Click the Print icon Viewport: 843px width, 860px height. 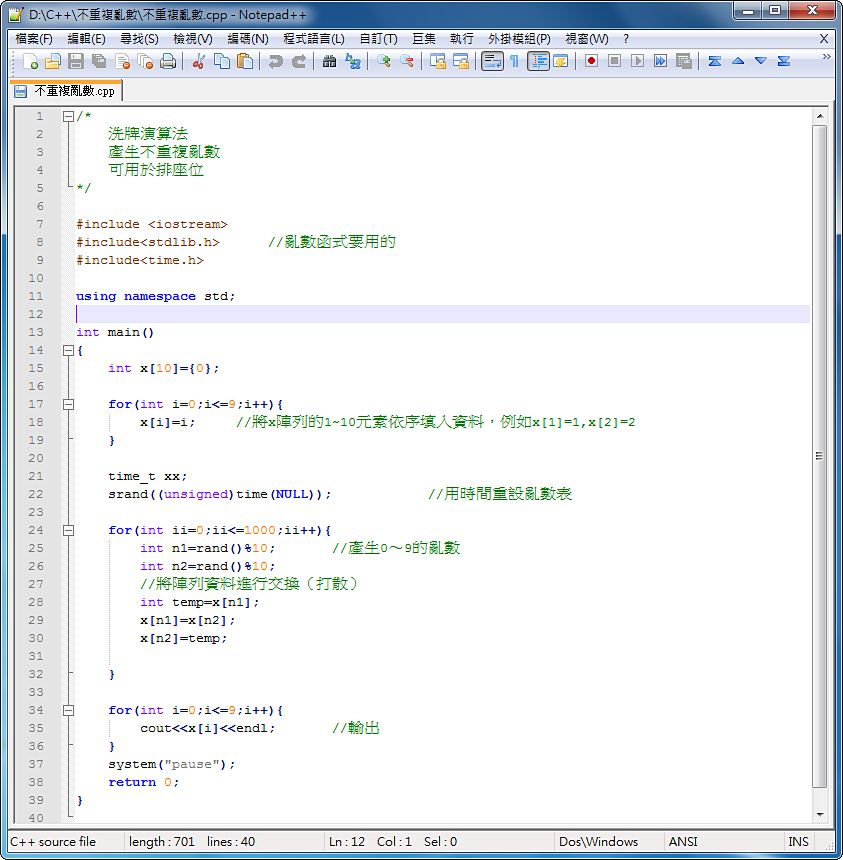pos(168,61)
